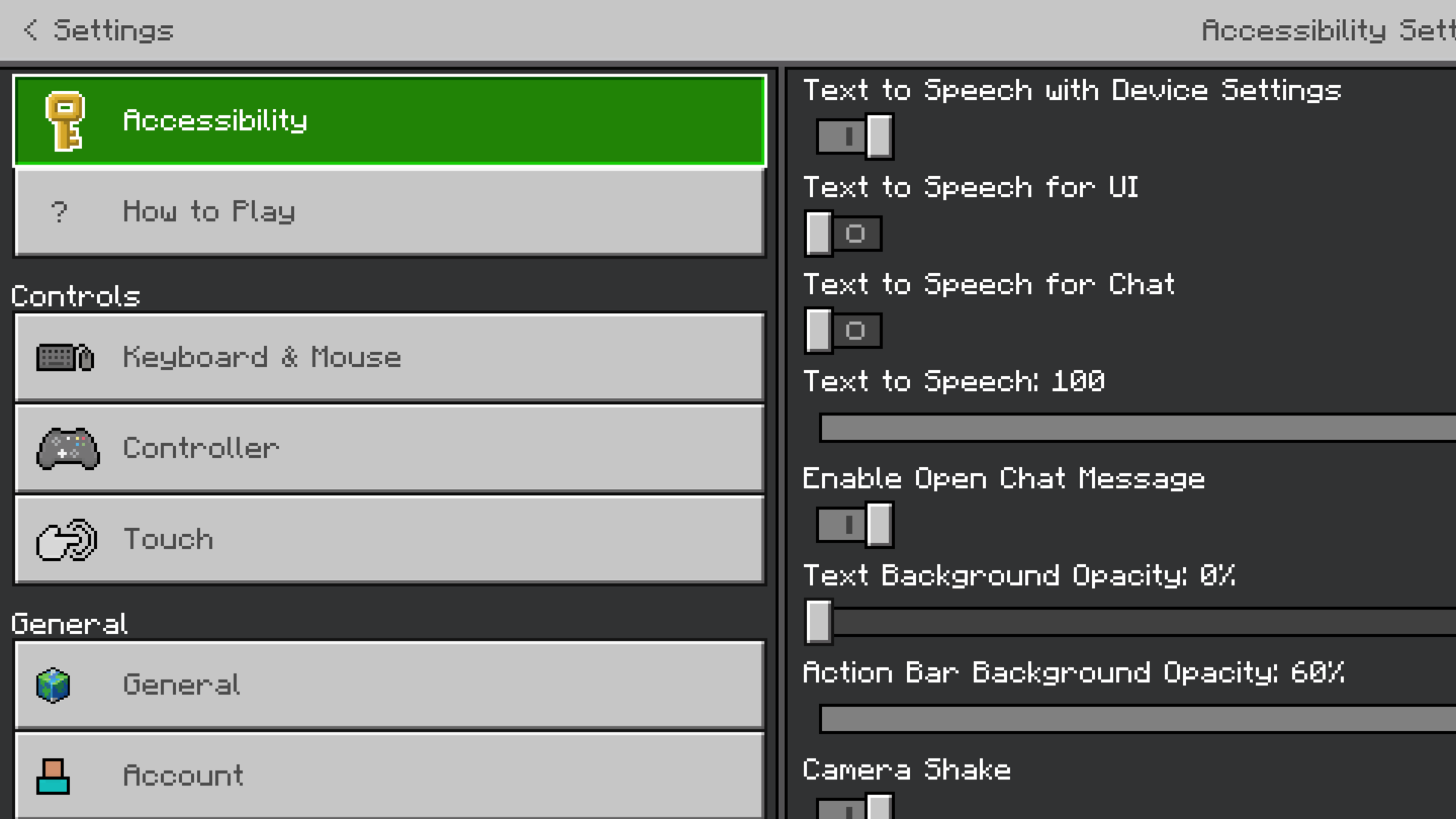Click the keyboard and mouse icon

coord(65,357)
